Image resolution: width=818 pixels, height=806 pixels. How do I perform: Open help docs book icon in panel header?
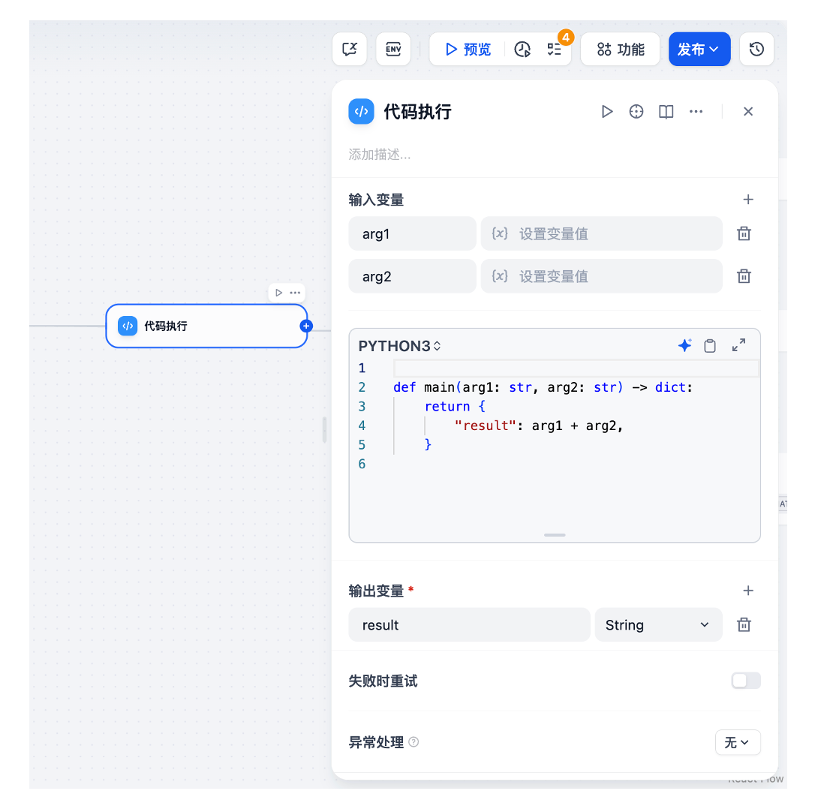coord(666,111)
